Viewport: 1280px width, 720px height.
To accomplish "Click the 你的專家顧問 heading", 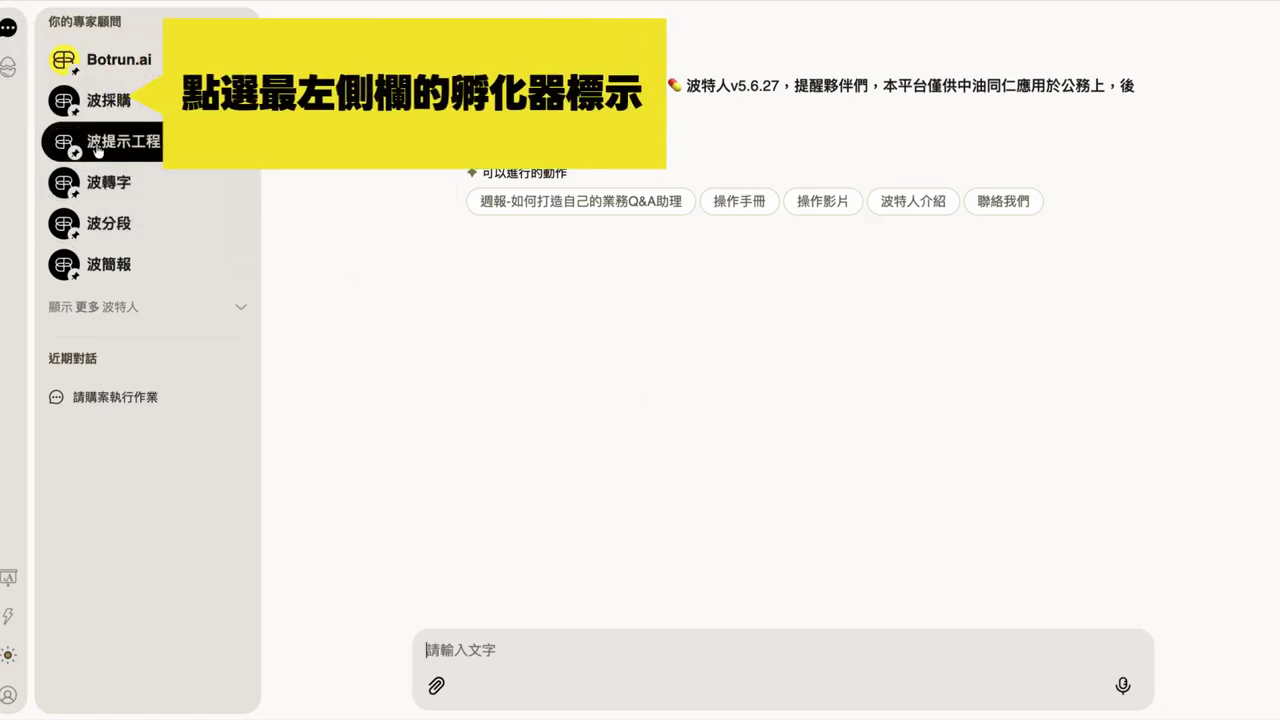I will point(85,21).
